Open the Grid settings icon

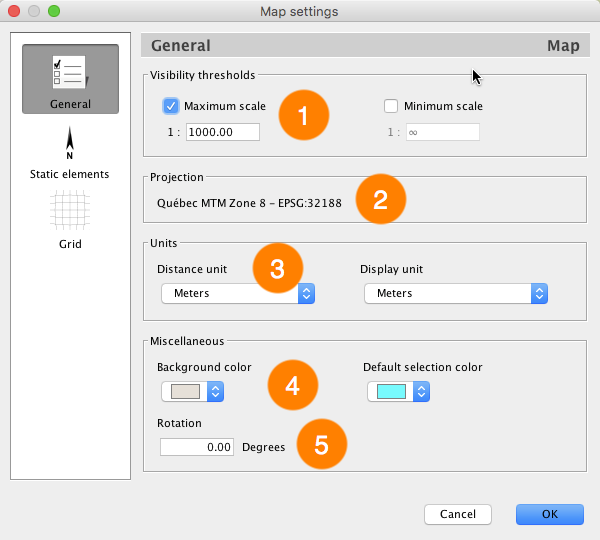70,210
